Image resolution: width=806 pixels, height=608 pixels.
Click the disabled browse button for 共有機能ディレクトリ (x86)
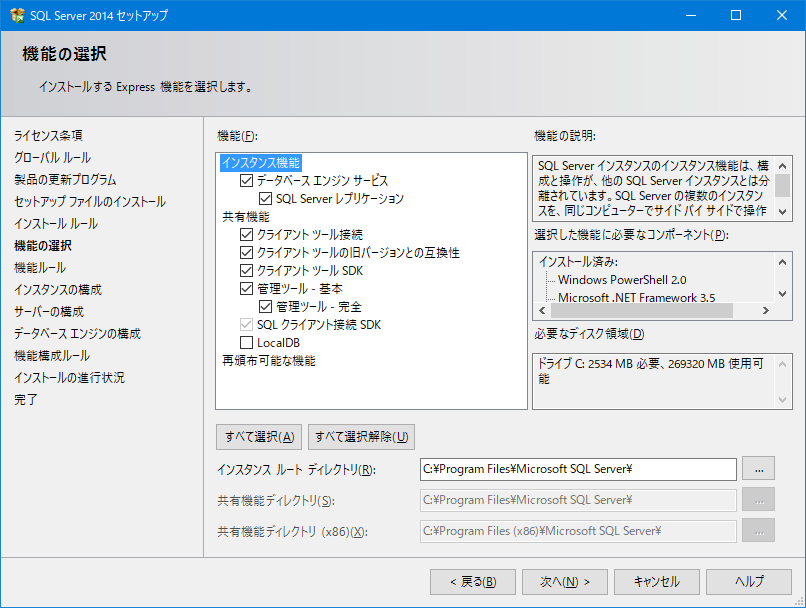point(759,530)
